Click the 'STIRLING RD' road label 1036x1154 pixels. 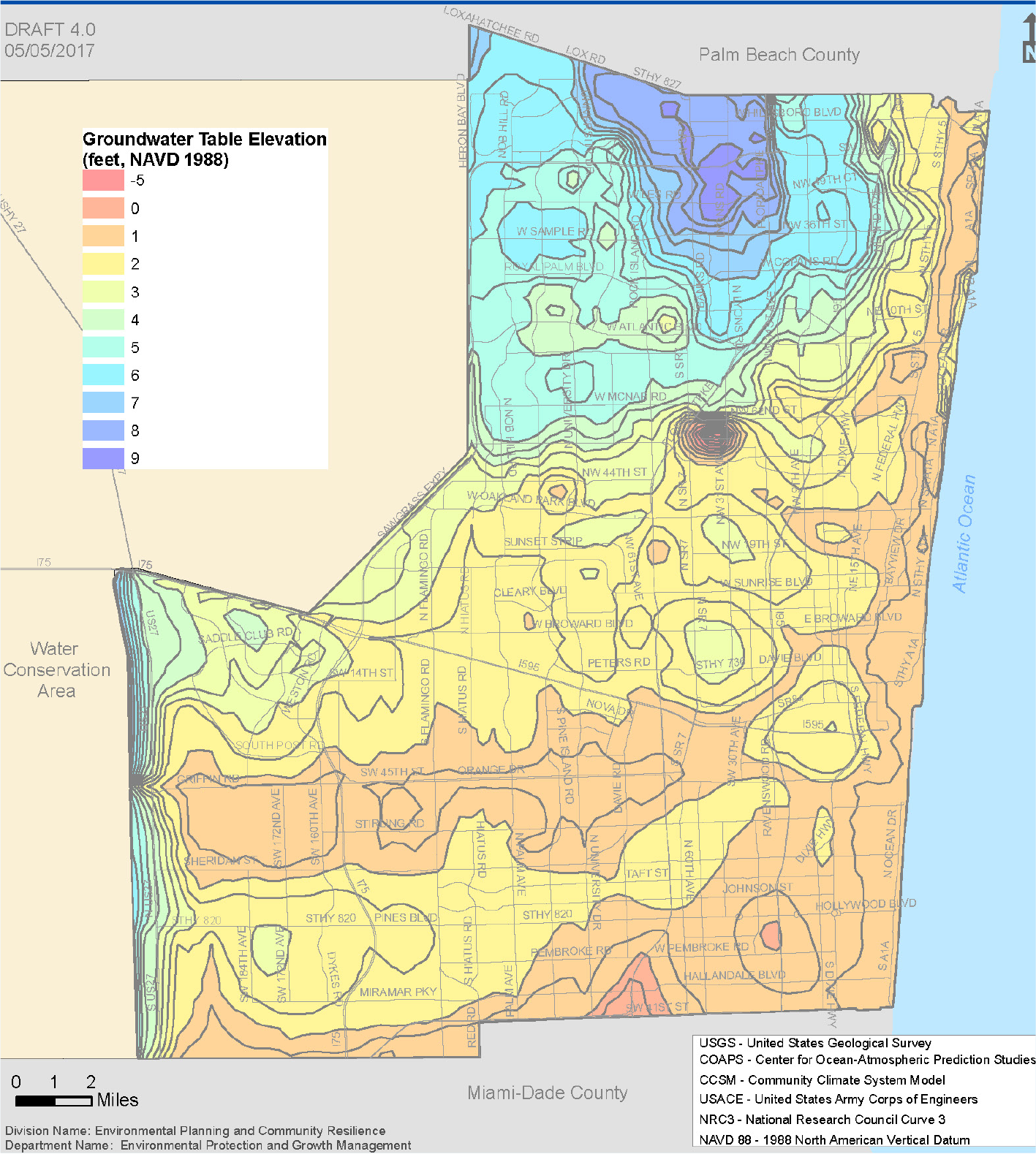[389, 824]
